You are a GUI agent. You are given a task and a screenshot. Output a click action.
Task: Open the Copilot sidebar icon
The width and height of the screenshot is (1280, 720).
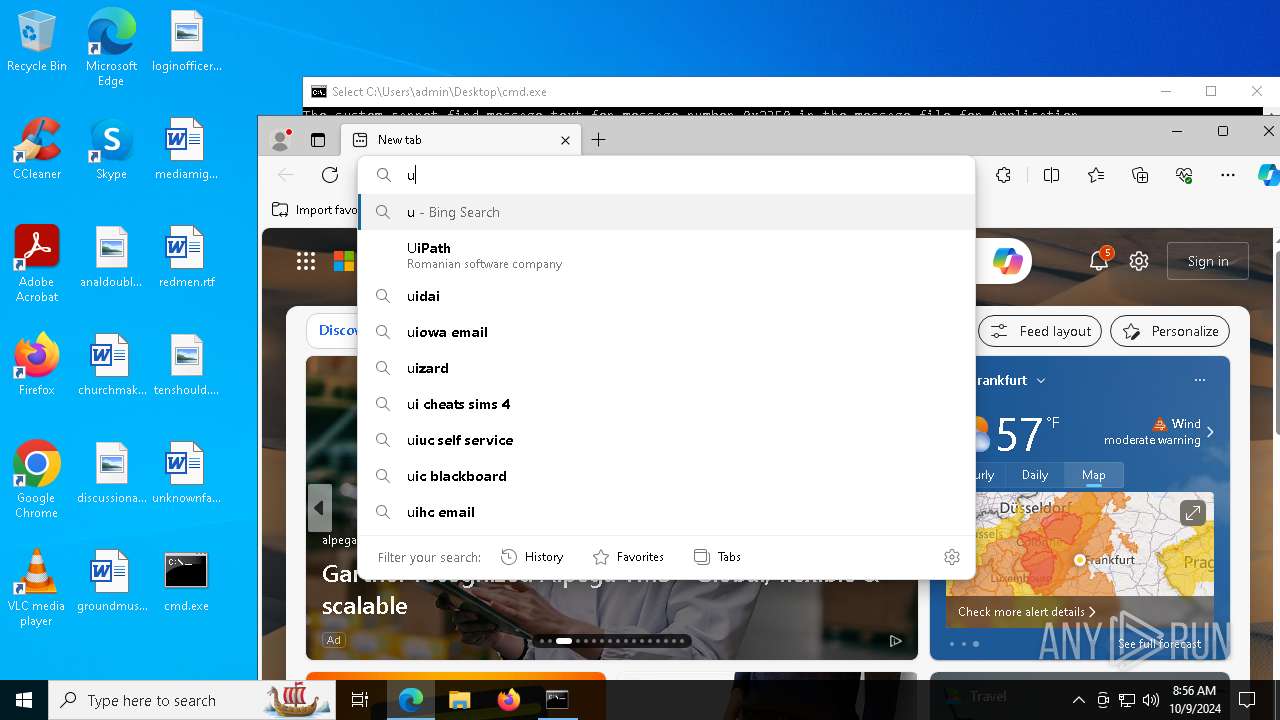tap(1268, 175)
